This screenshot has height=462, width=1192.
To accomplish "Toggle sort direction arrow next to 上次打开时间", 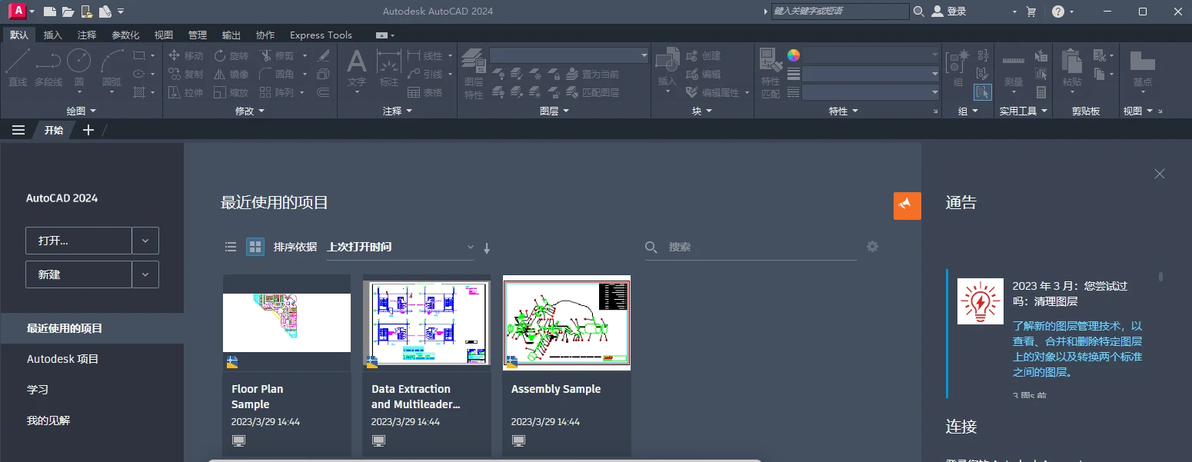I will click(x=487, y=248).
